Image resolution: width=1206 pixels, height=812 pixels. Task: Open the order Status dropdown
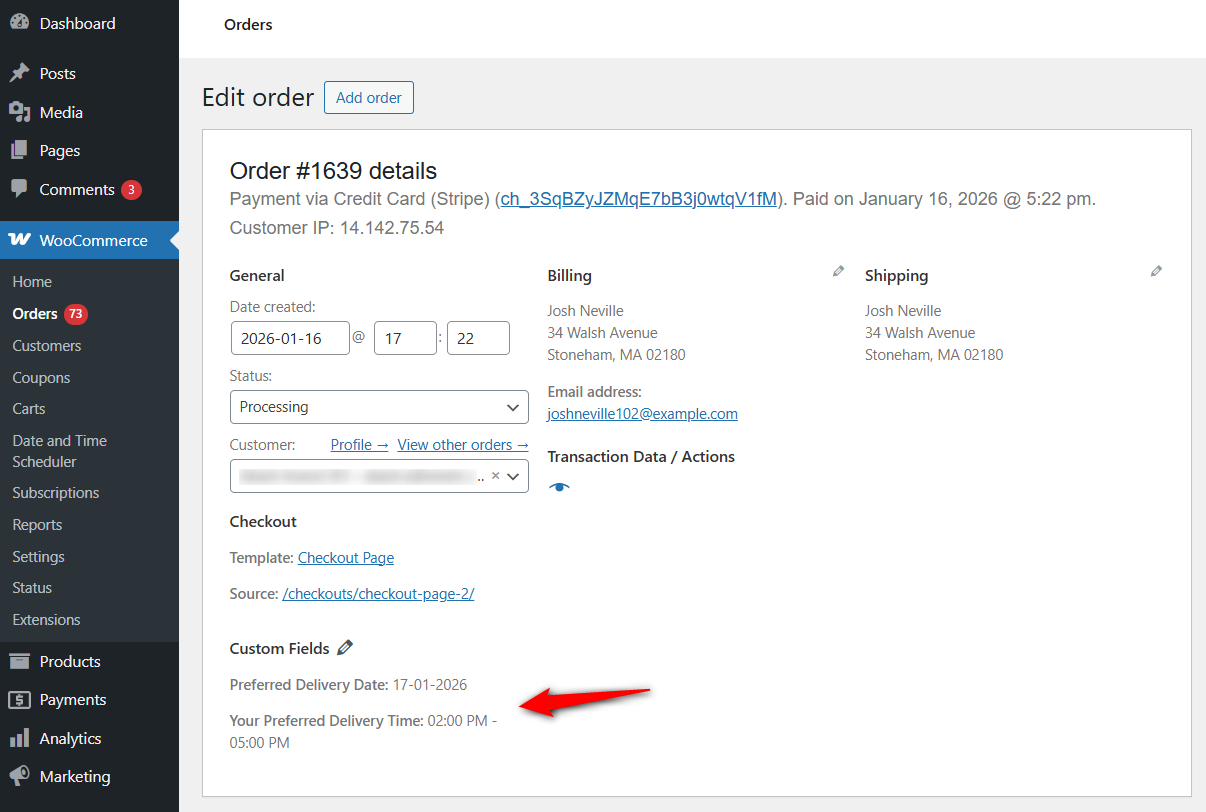(x=379, y=407)
